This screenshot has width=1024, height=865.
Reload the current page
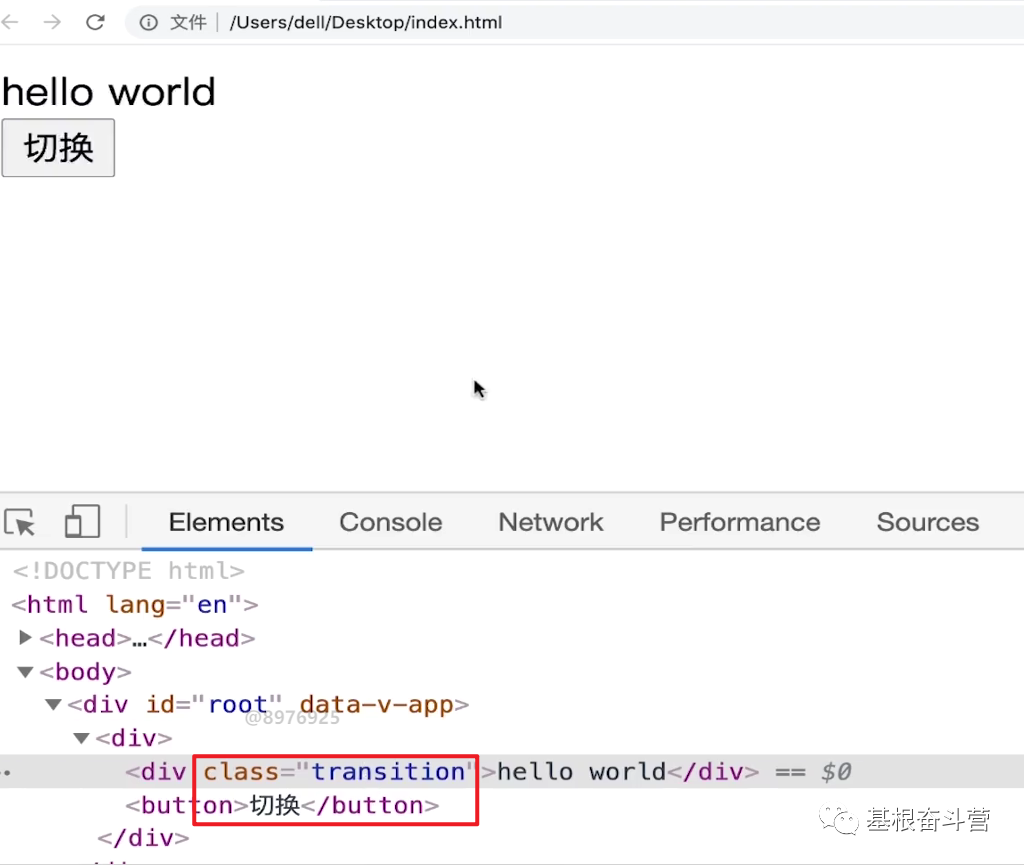pos(95,22)
